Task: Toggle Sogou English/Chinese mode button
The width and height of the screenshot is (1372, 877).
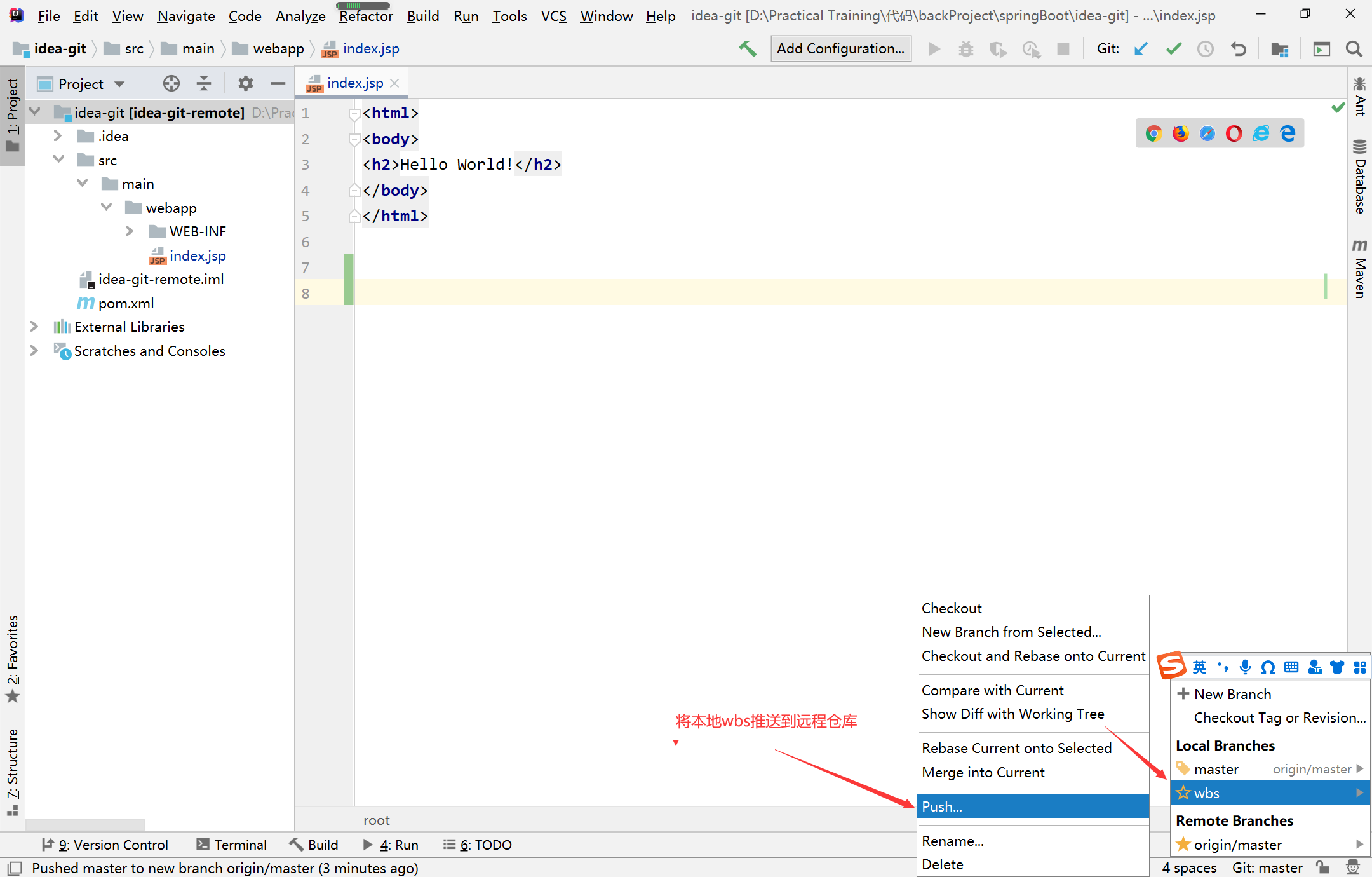Action: point(1199,667)
